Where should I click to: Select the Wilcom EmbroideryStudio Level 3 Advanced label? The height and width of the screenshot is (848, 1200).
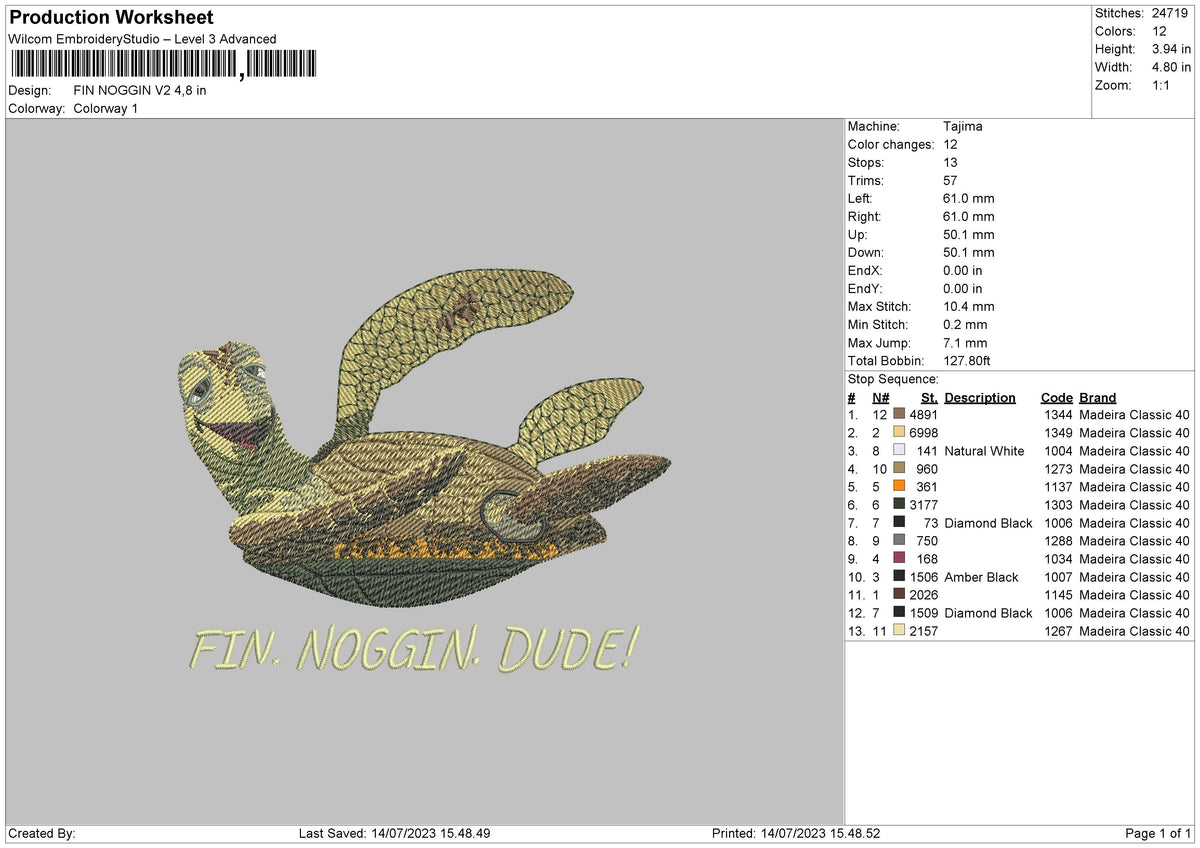tap(140, 39)
